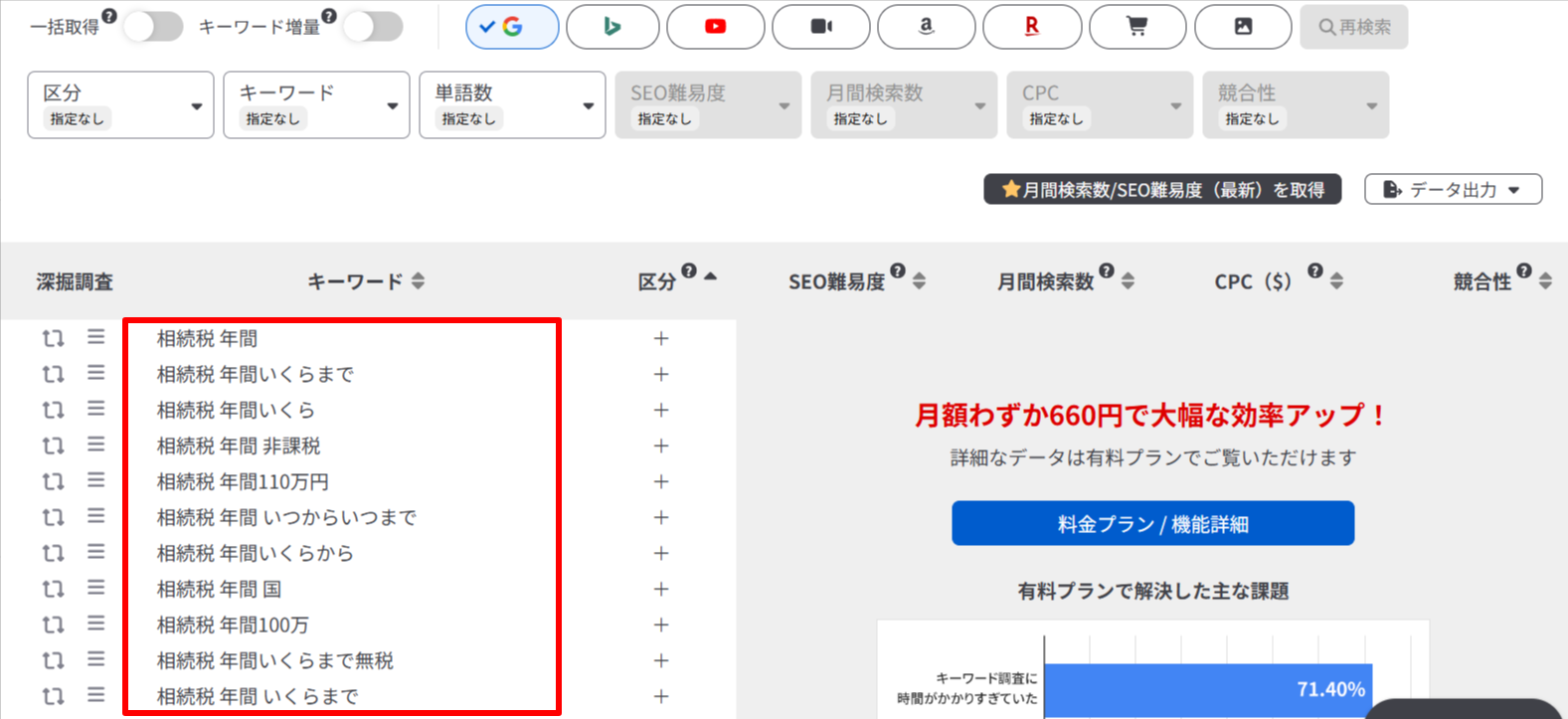The height and width of the screenshot is (719, 1568).
Task: Select the Rakuten search source icon
Action: coord(1031,27)
